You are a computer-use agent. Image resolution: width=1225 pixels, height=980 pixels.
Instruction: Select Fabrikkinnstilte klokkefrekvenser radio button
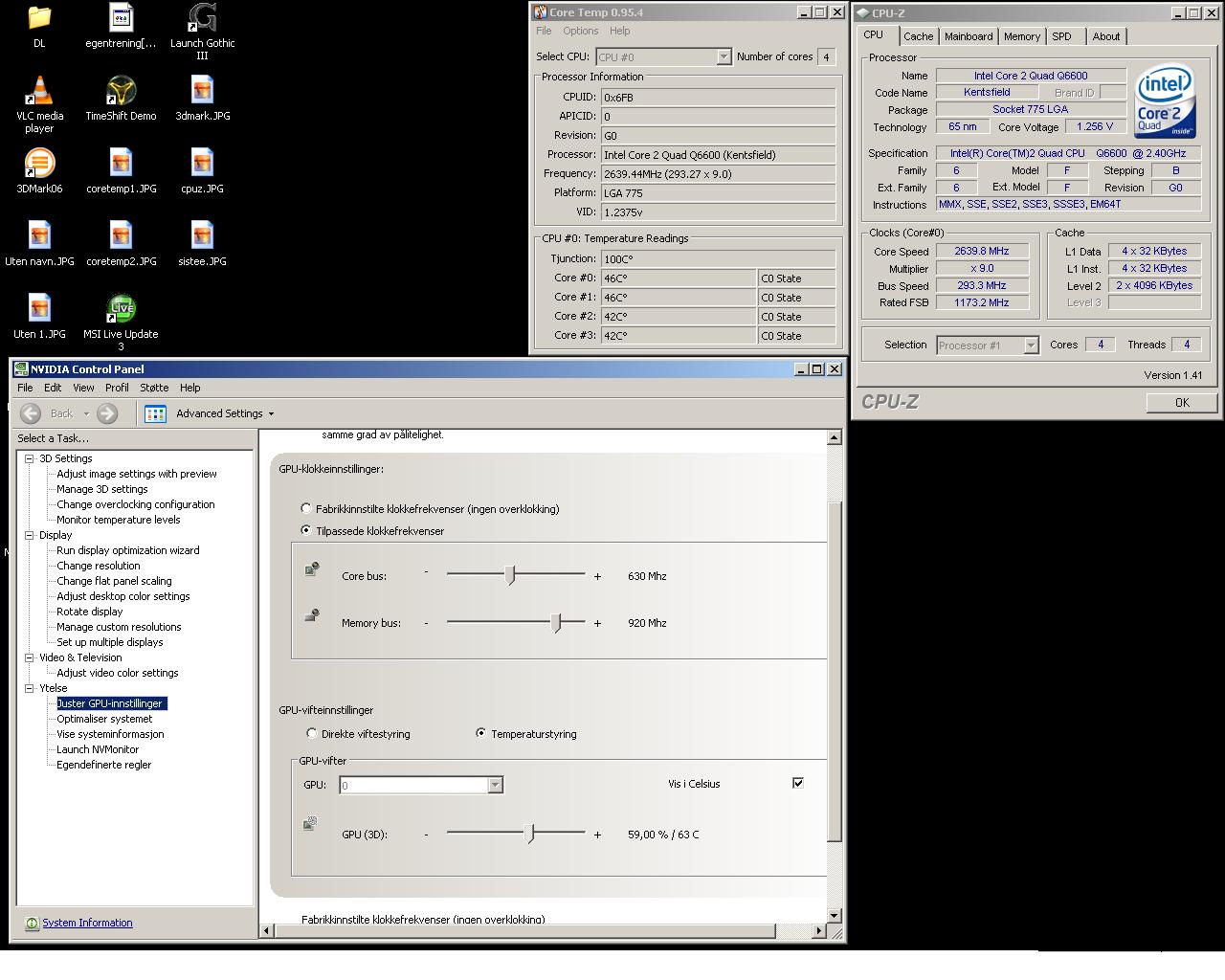[306, 509]
